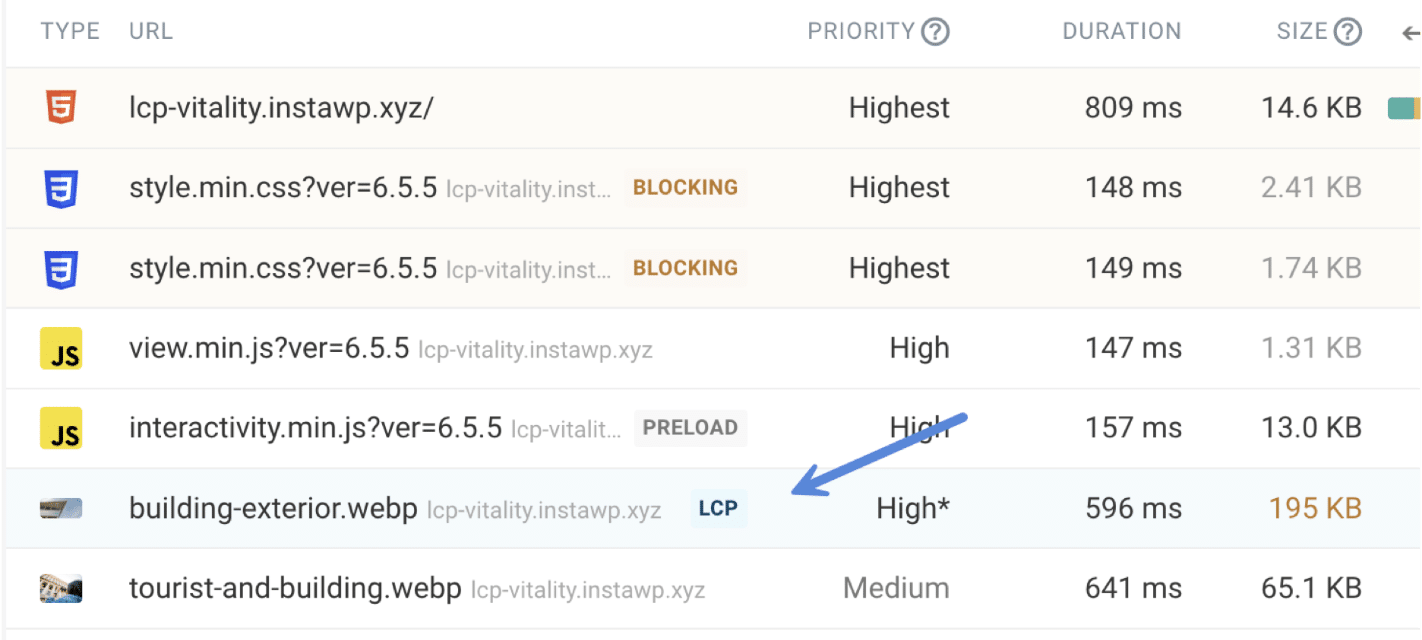
Task: Click the tourist-and-building.webp image thumbnail
Action: [x=60, y=588]
